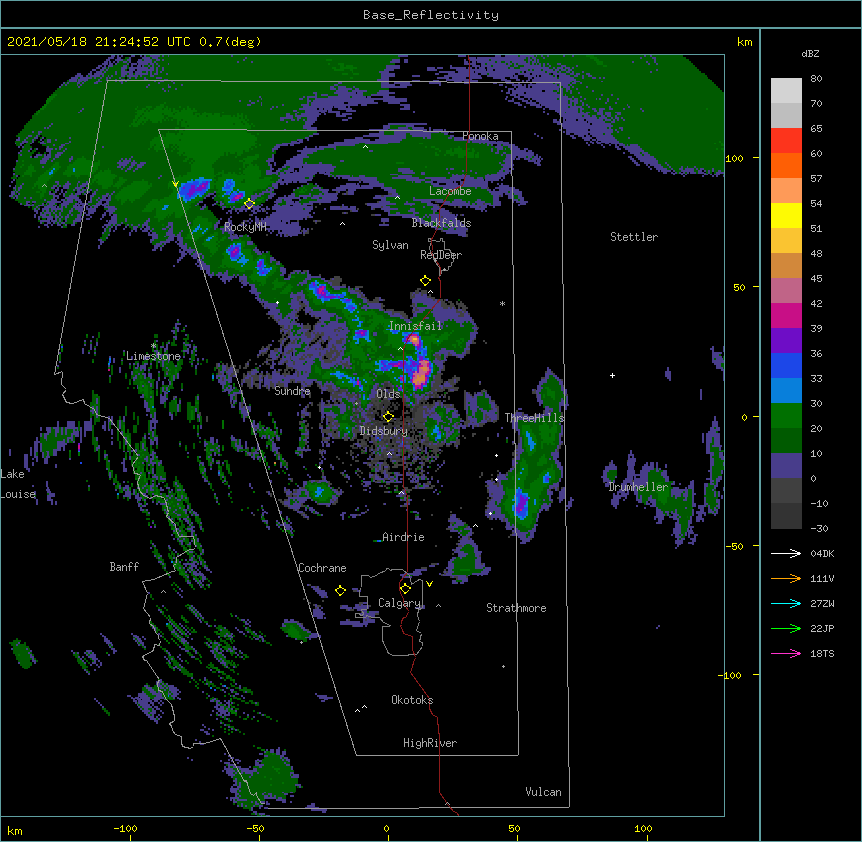
Task: Click the Banff label on map
Action: 124,567
